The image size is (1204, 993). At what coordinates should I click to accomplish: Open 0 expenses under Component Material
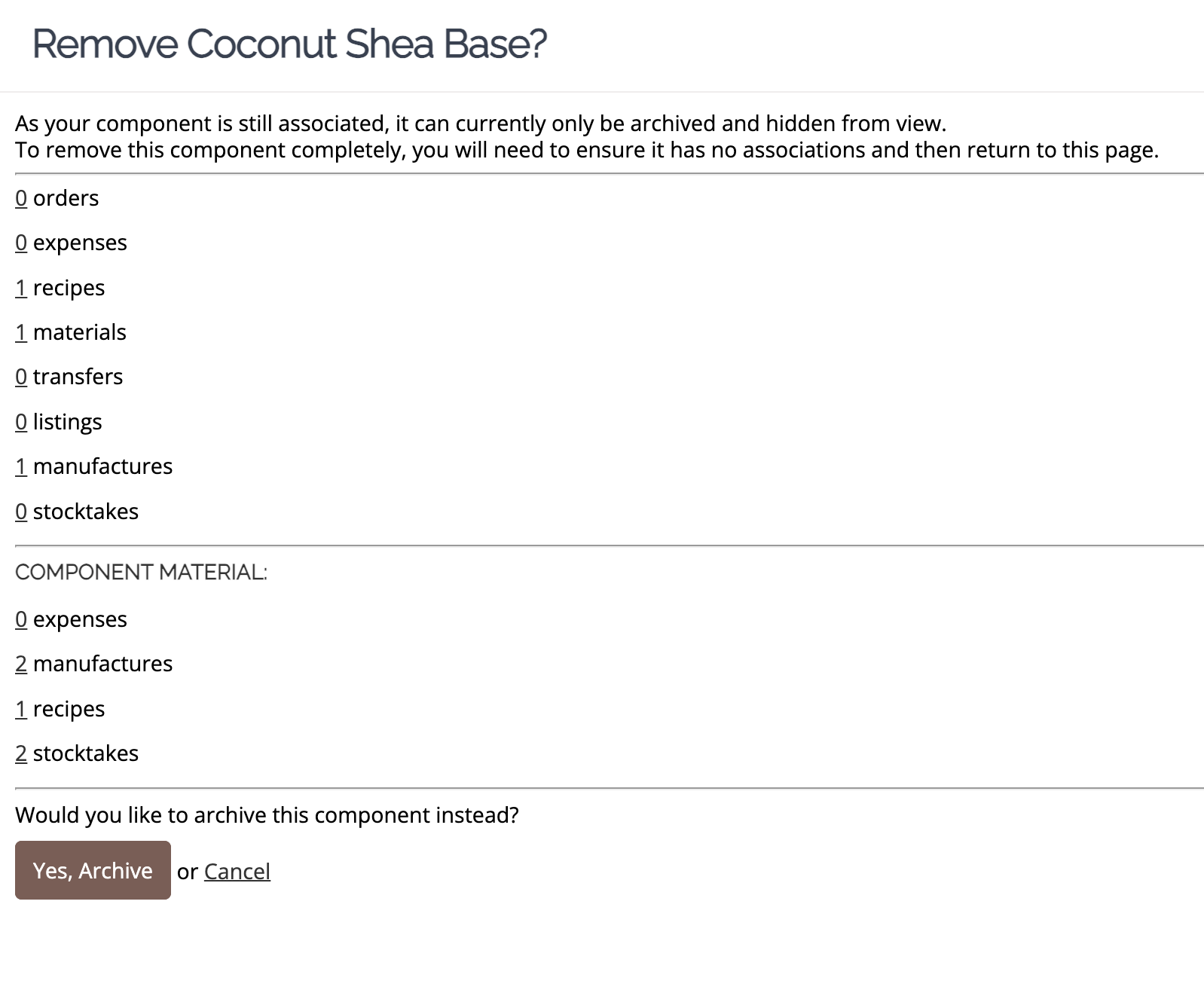[21, 619]
